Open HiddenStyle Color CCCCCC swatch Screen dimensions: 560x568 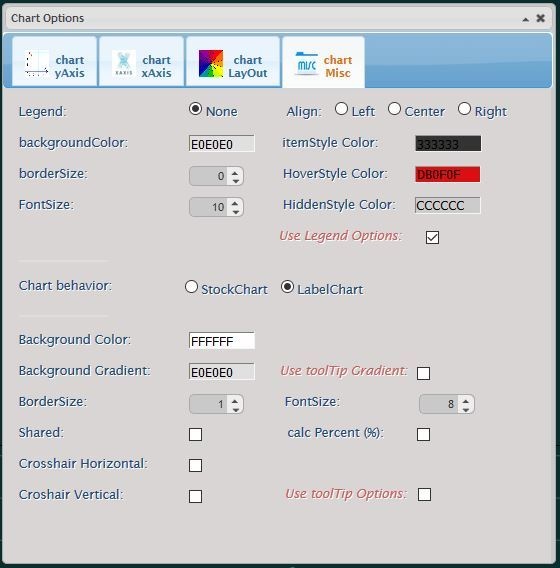448,205
